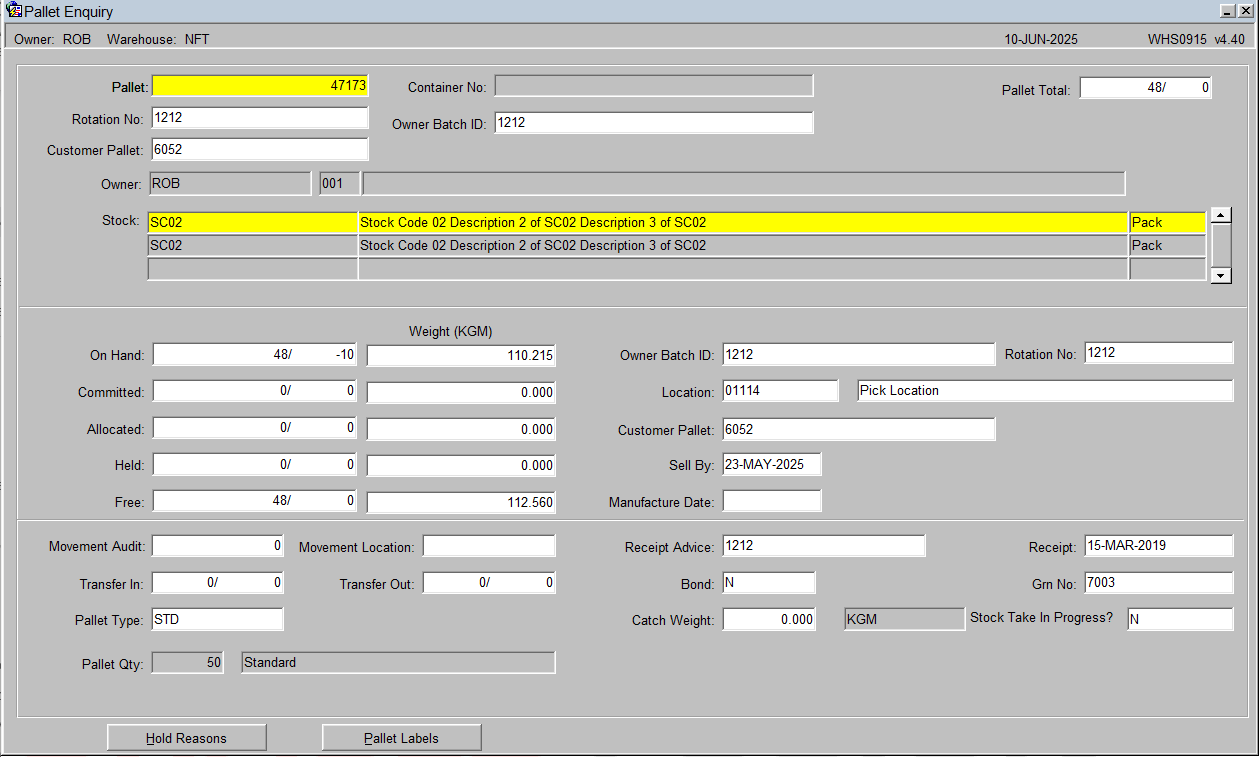This screenshot has height=757, width=1260.
Task: Click the top Owner Batch ID field
Action: (654, 123)
